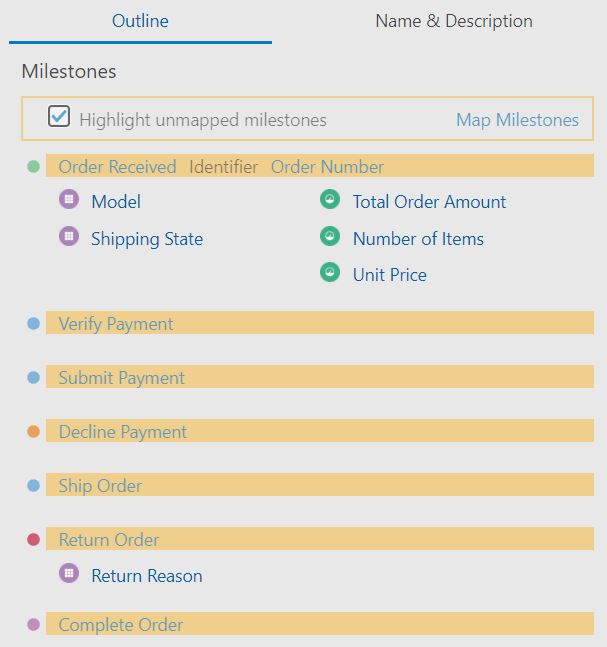This screenshot has height=647, width=607.
Task: Select the Submit Payment milestone
Action: tap(121, 378)
